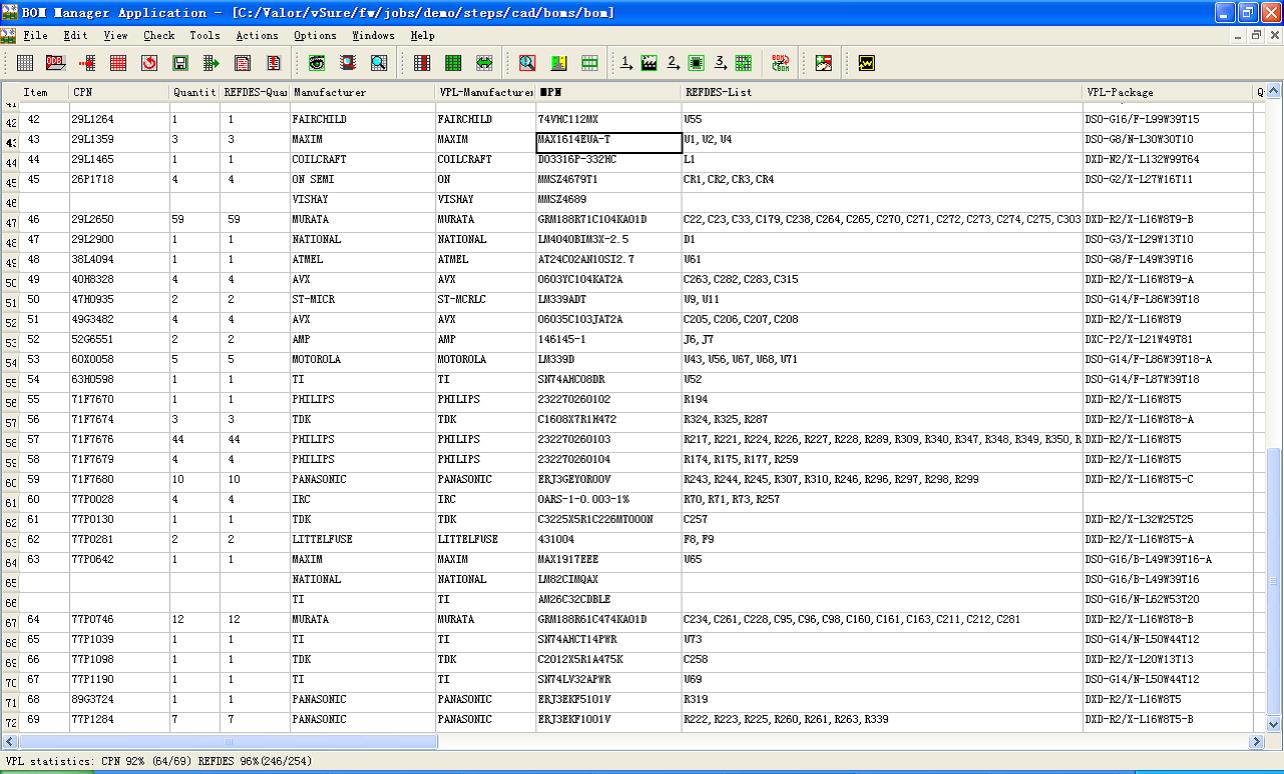Click the red and green picture icon
Image resolution: width=1284 pixels, height=774 pixels.
point(823,63)
